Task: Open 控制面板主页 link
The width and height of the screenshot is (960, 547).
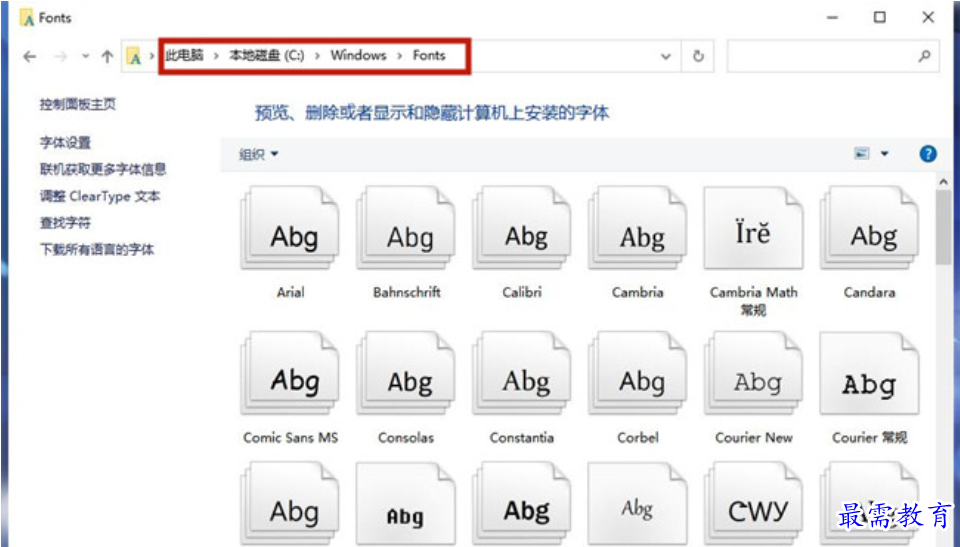Action: click(78, 105)
